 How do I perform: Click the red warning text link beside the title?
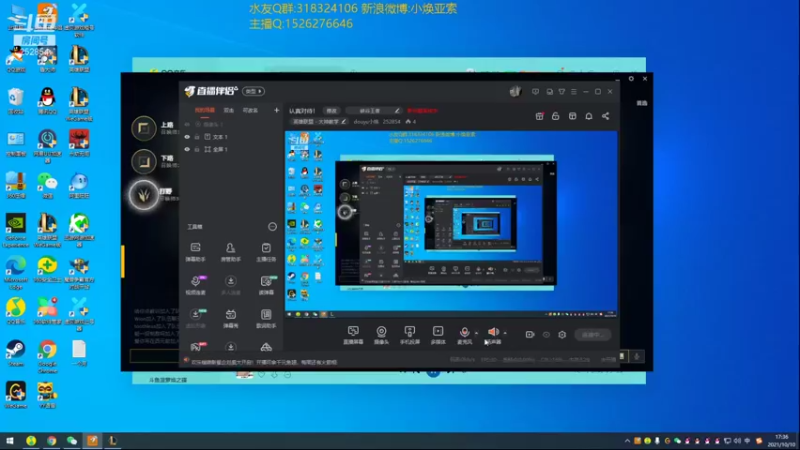[422, 111]
